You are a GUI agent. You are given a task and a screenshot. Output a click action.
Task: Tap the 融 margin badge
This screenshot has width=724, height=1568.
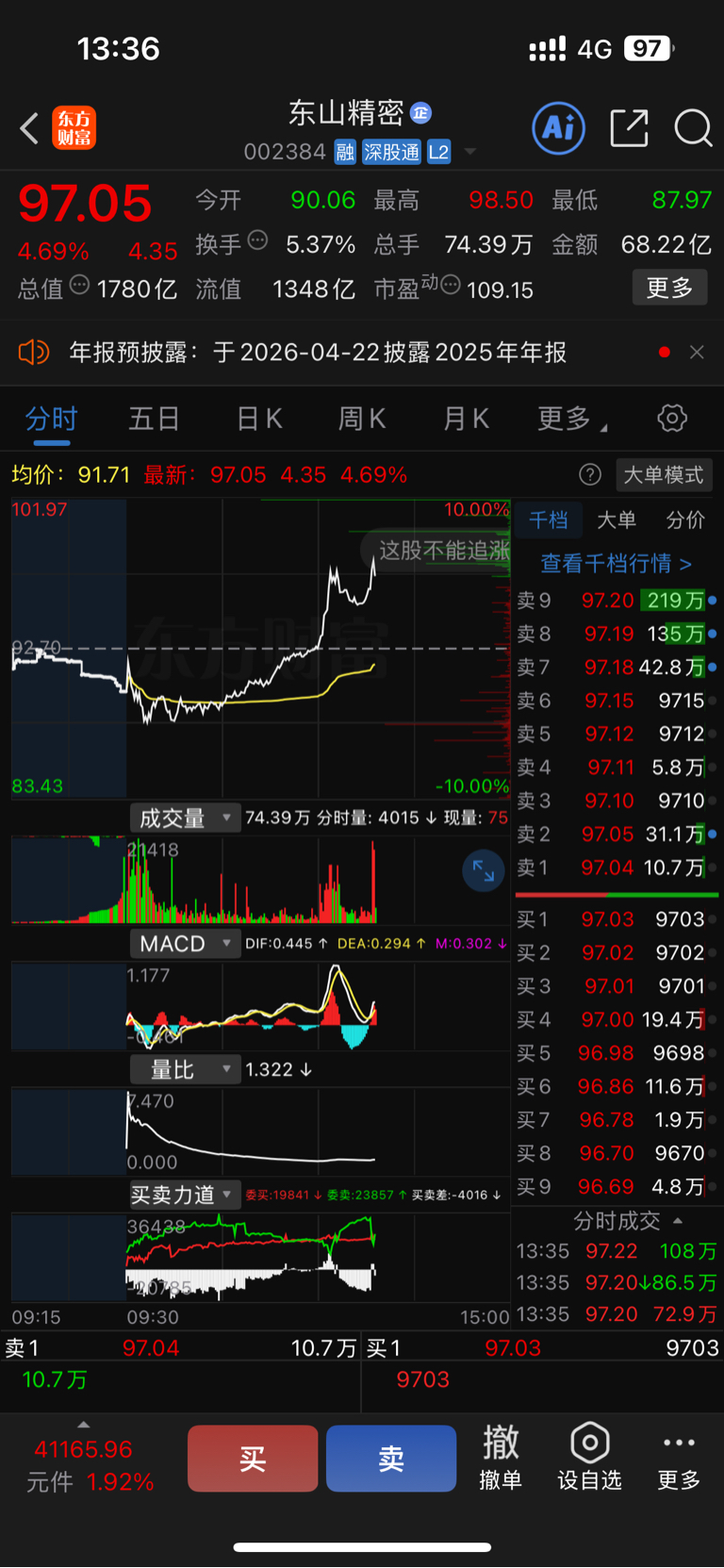click(x=345, y=152)
